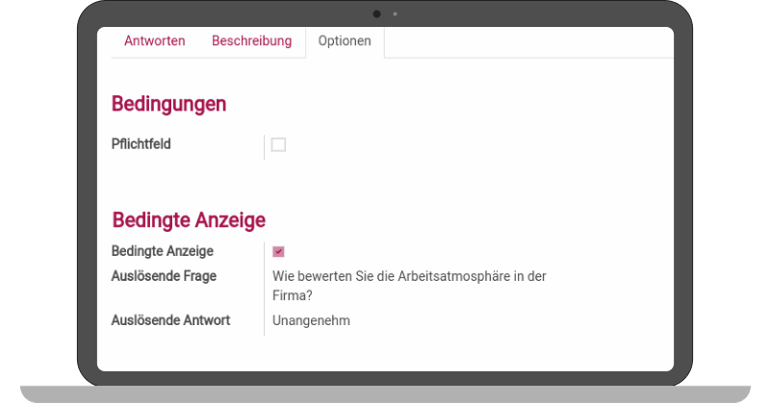The image size is (770, 404).
Task: Open the Beschreibung tab
Action: [x=251, y=41]
